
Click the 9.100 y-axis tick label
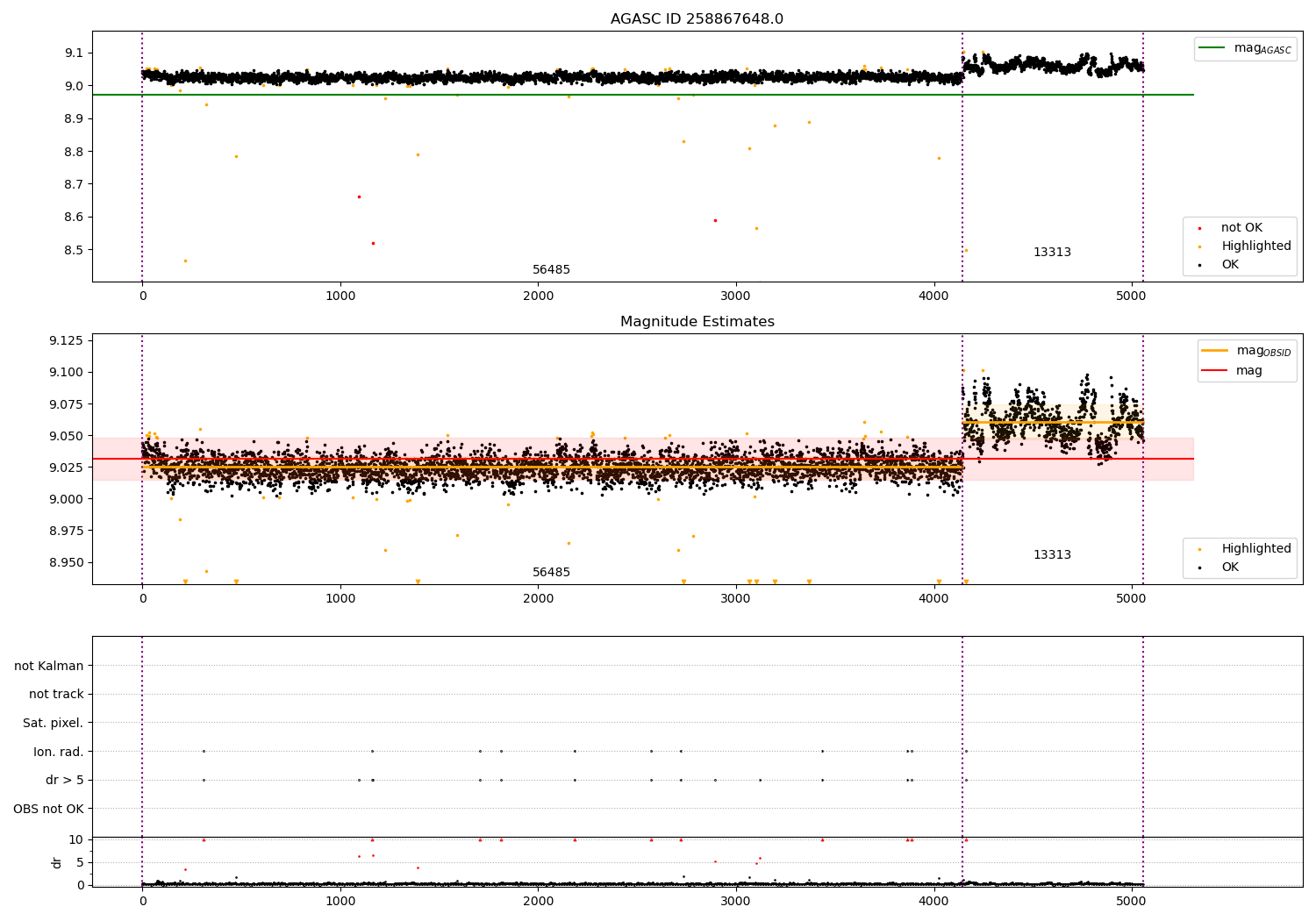click(67, 373)
